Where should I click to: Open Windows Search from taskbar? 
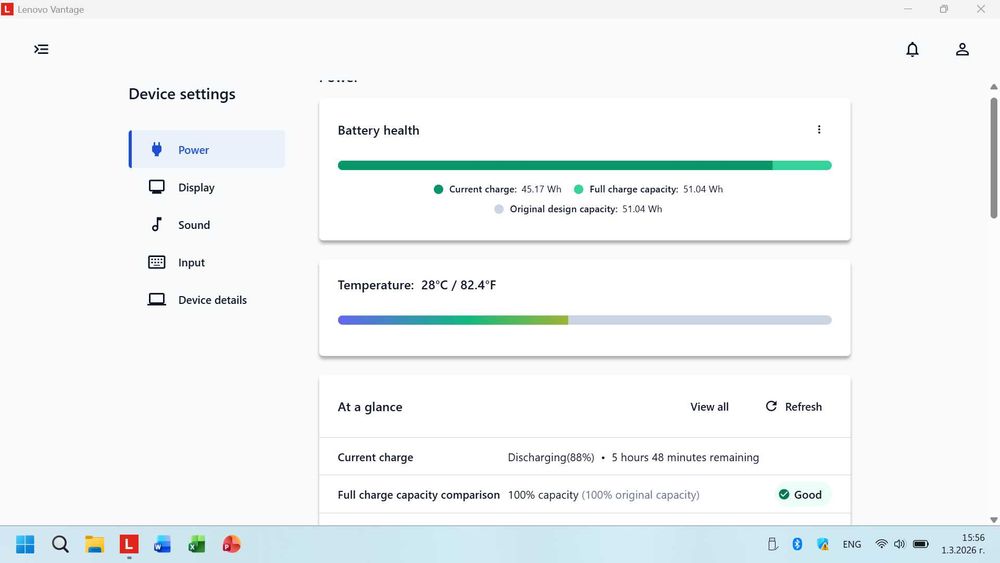coord(60,545)
